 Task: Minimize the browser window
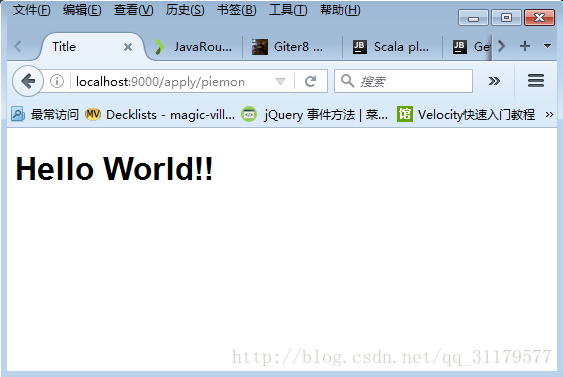(473, 18)
